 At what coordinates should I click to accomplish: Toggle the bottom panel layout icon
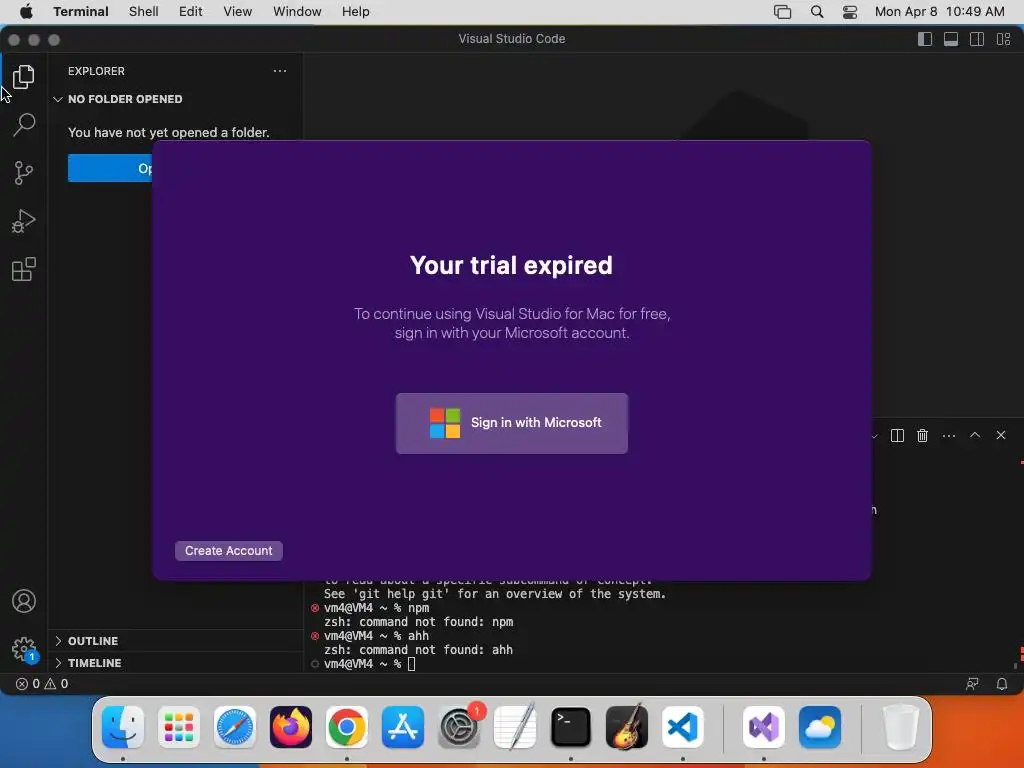[951, 39]
